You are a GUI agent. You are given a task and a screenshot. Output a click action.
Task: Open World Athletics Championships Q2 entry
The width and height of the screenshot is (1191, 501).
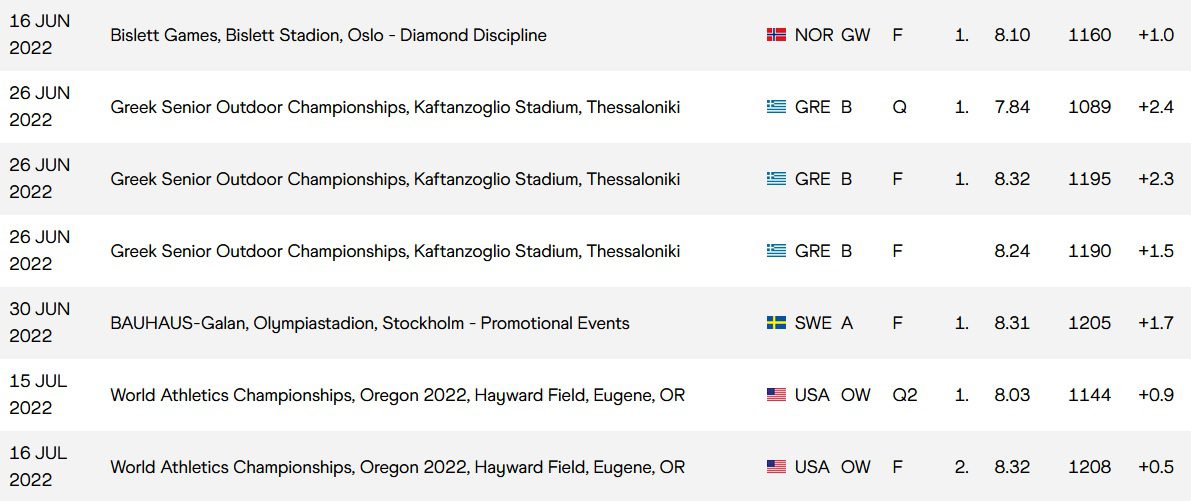click(397, 395)
